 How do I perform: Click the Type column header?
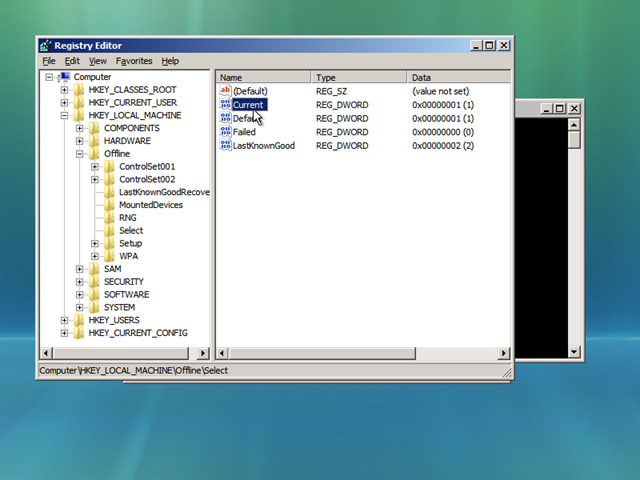pos(359,77)
